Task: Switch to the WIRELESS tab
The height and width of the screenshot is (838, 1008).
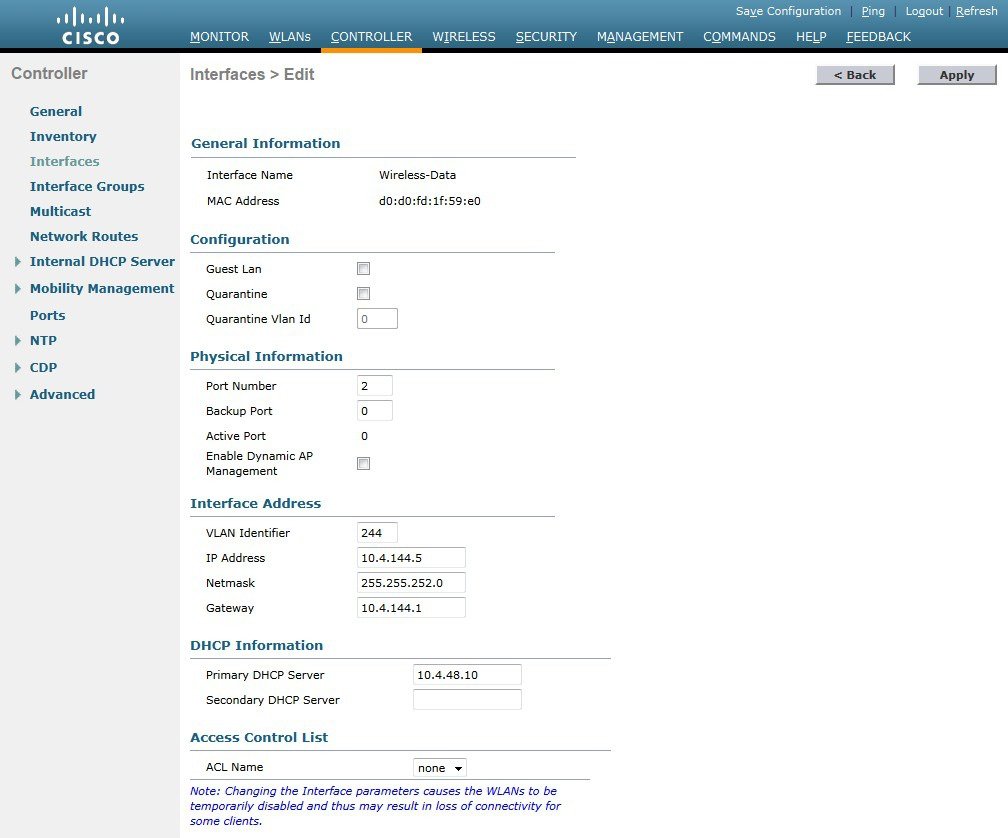Action: [x=463, y=36]
